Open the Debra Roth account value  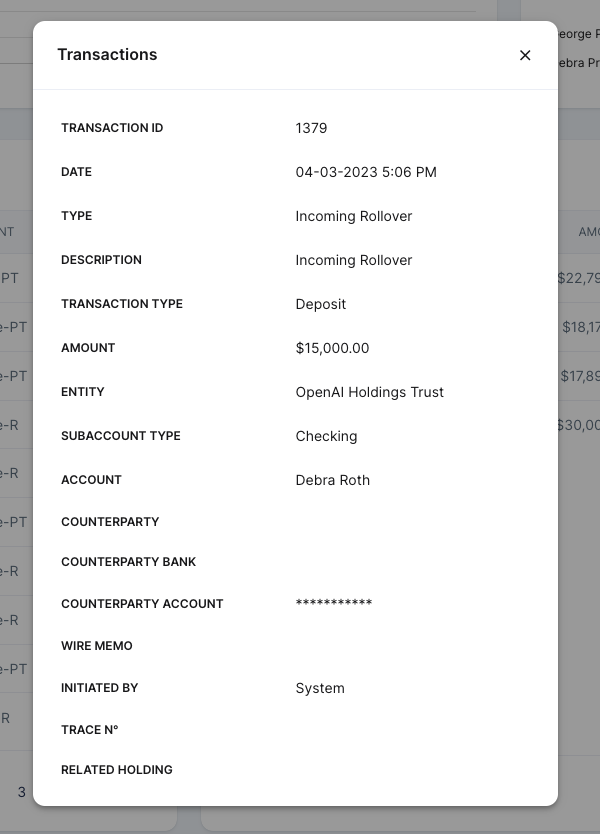coord(333,480)
